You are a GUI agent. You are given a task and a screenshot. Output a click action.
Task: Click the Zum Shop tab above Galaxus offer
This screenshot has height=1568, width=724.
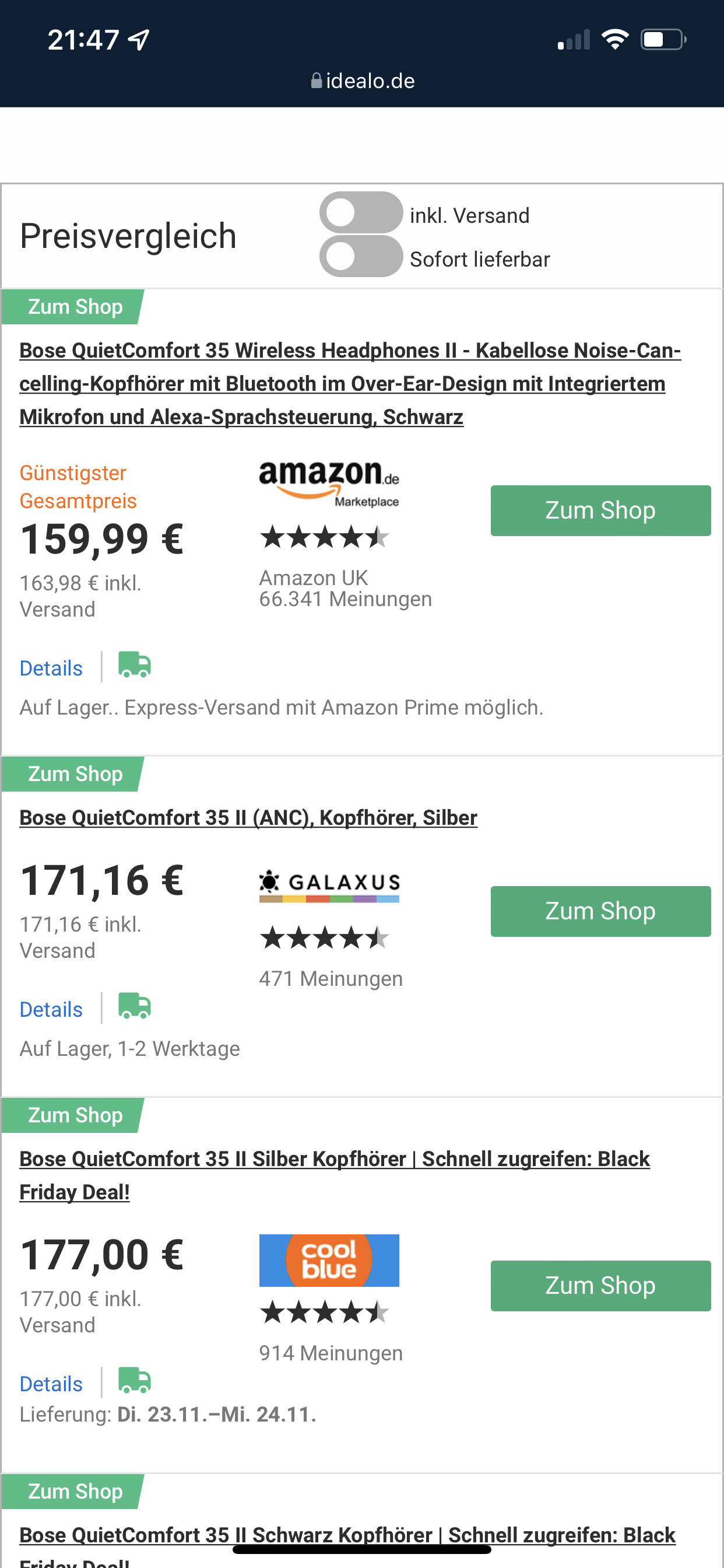click(x=73, y=773)
